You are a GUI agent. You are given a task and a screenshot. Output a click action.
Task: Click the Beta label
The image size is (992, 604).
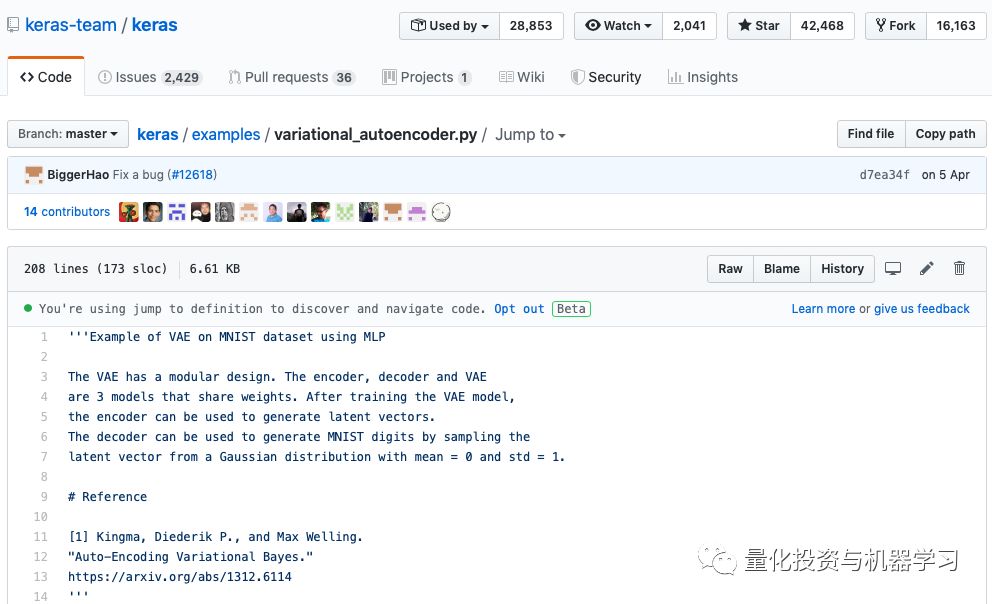pos(571,309)
